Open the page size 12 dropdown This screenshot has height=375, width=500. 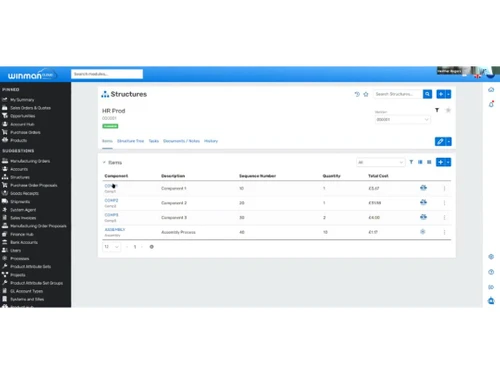click(111, 247)
